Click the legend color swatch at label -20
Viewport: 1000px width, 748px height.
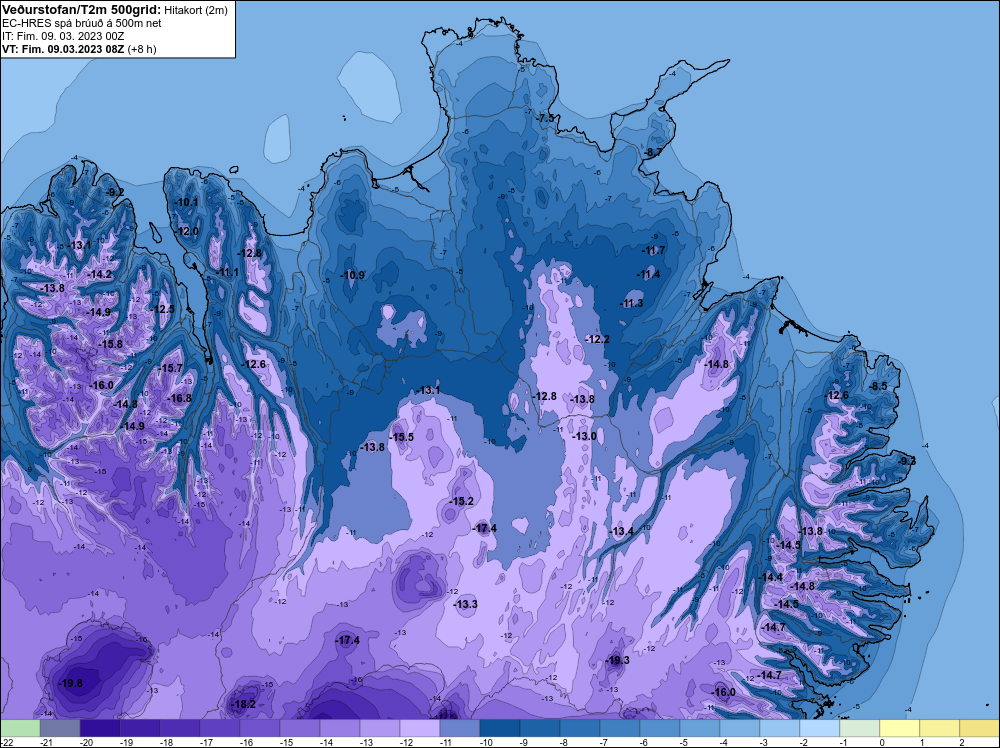[99, 728]
